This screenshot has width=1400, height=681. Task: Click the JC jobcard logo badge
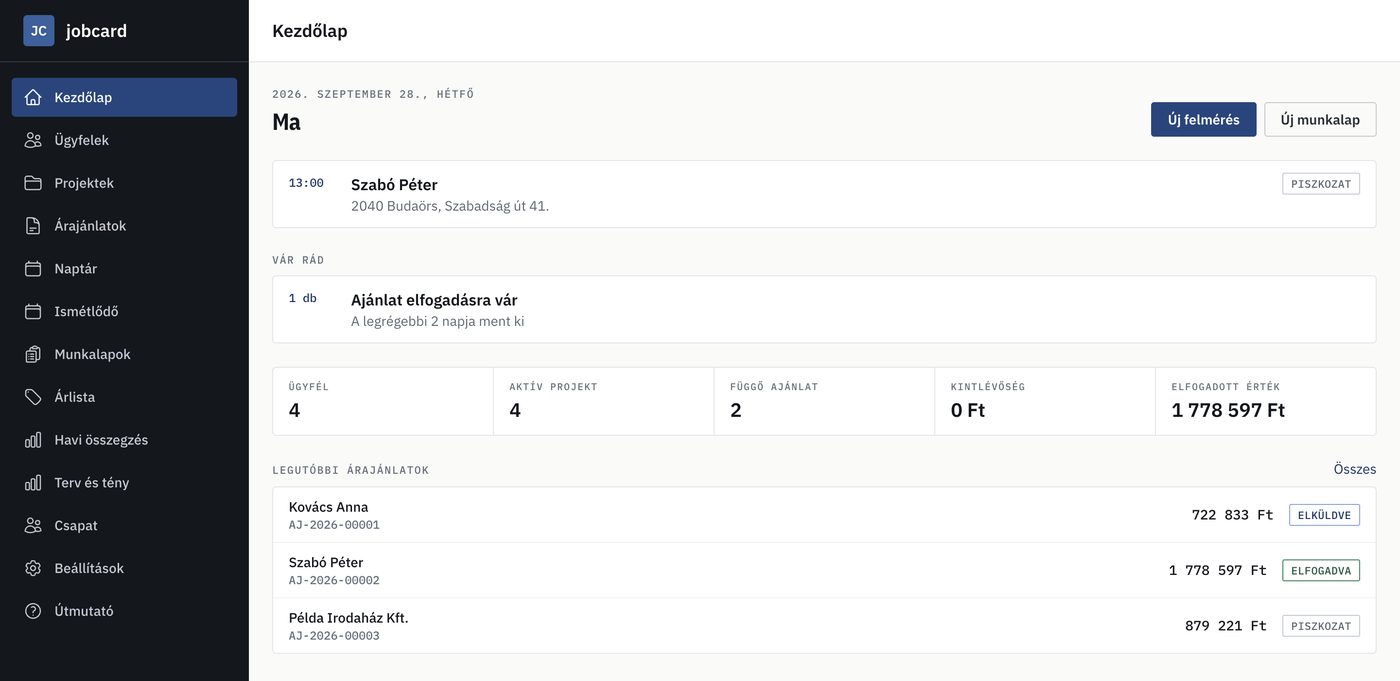click(39, 31)
